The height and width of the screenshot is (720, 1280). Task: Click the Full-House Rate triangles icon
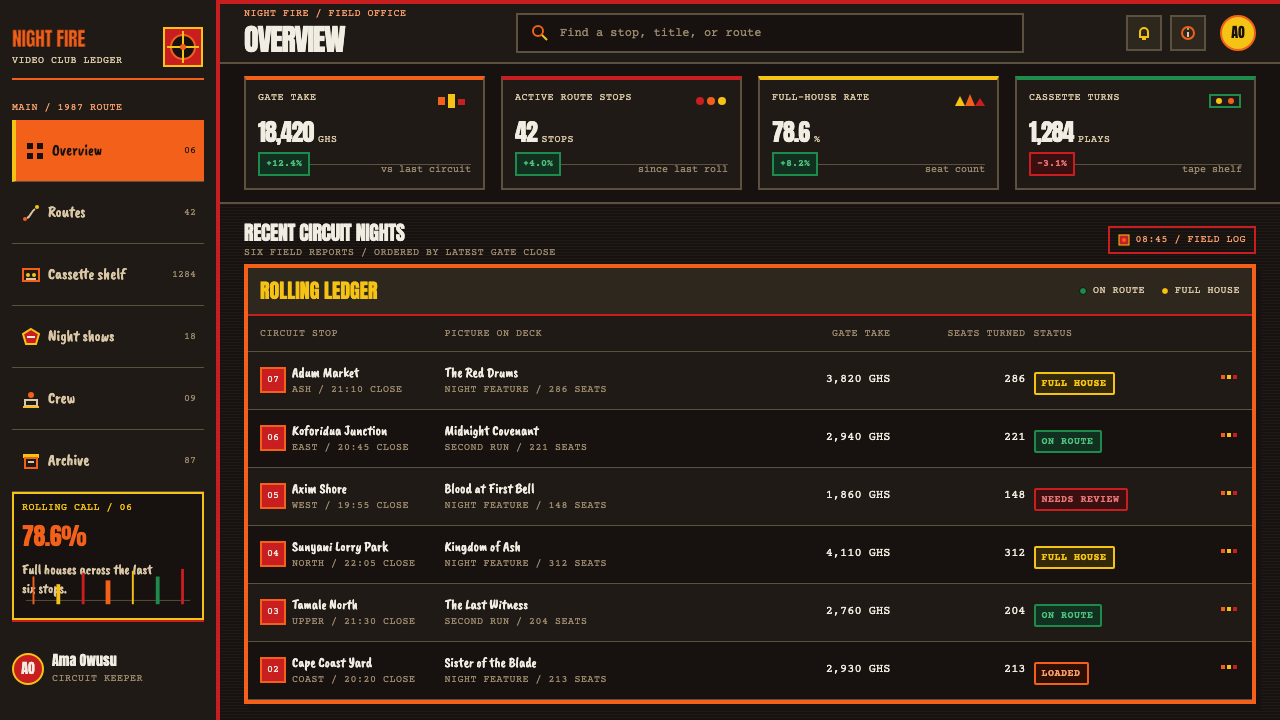[x=969, y=101]
